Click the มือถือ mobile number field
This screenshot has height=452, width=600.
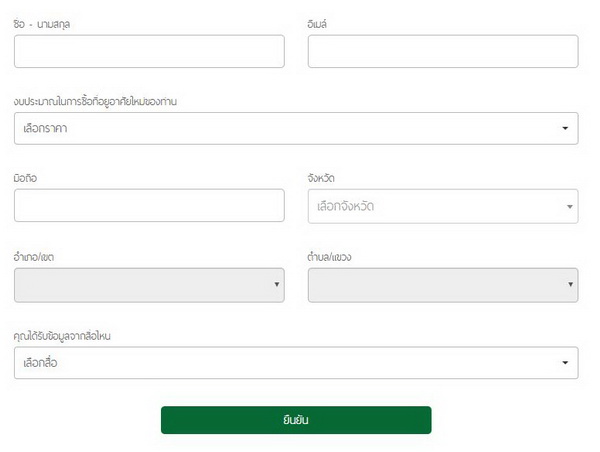[x=149, y=205]
